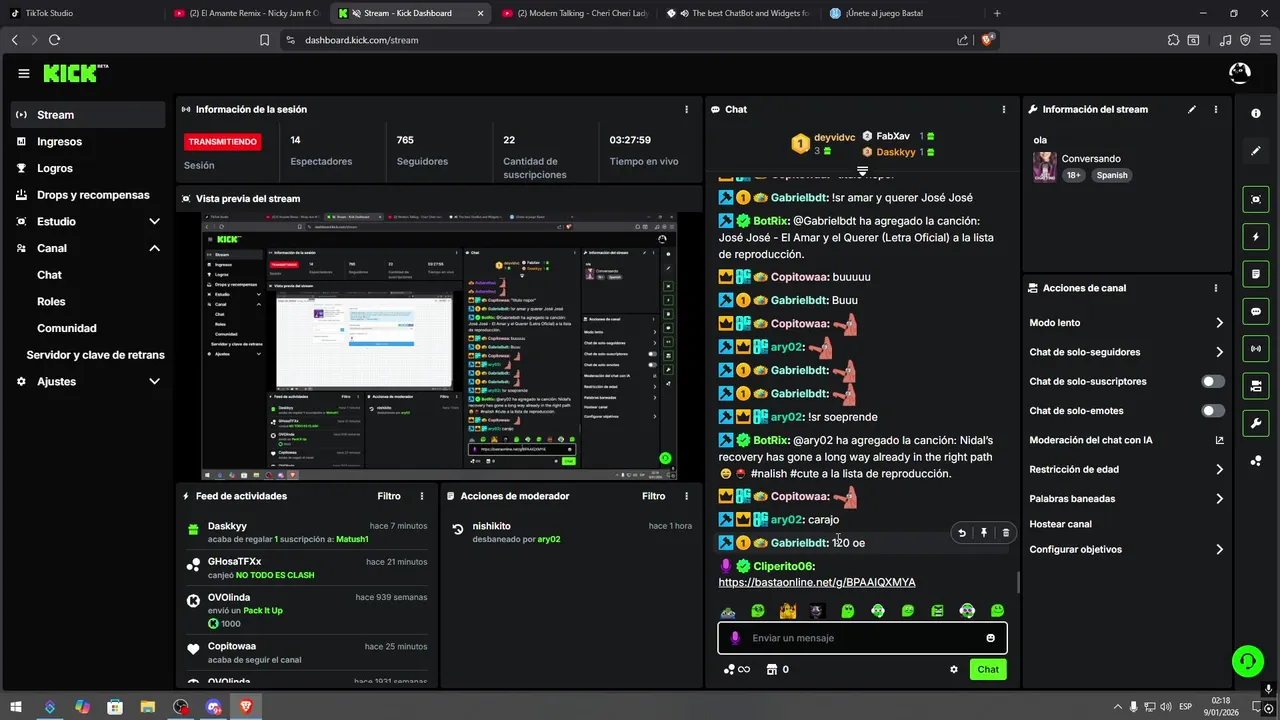Open OBS Studio from taskbar
The height and width of the screenshot is (720, 1280).
[x=180, y=706]
